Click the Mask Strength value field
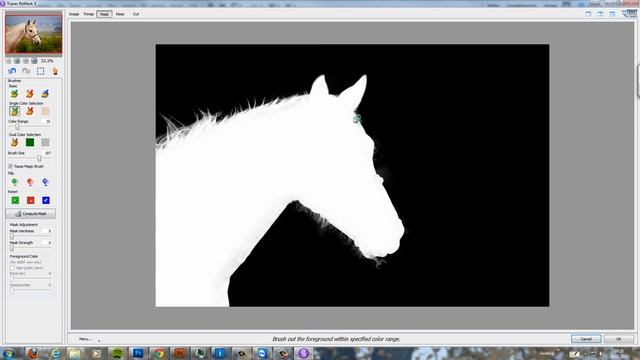The width and height of the screenshot is (640, 360). 47,243
